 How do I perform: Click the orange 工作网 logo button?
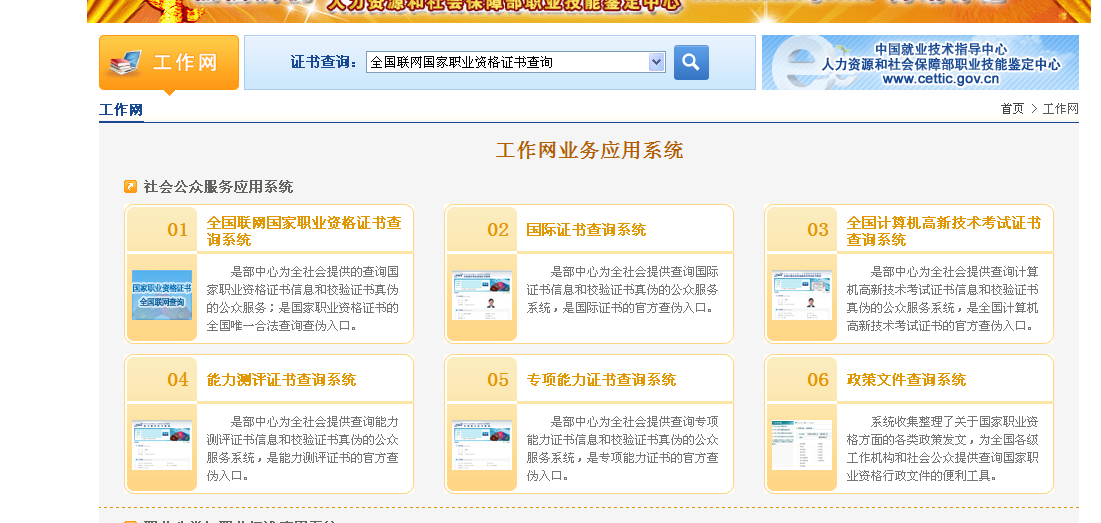coord(169,62)
